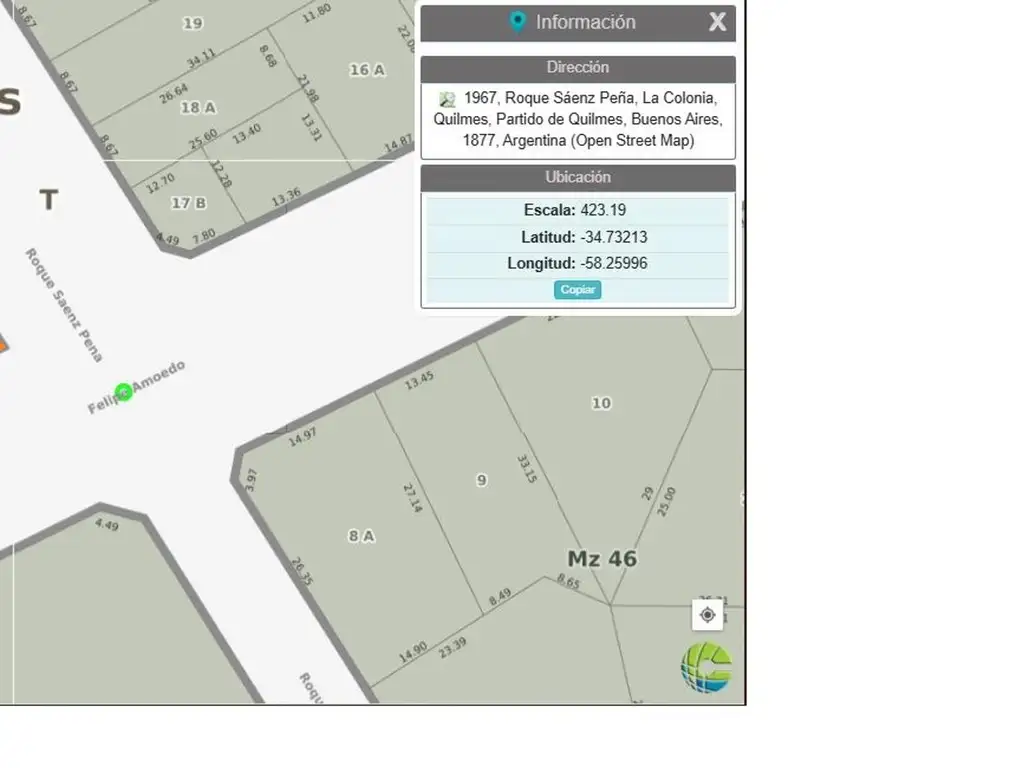Click the green marker on Felipe Amoedo street
The height and width of the screenshot is (768, 1024).
(123, 392)
